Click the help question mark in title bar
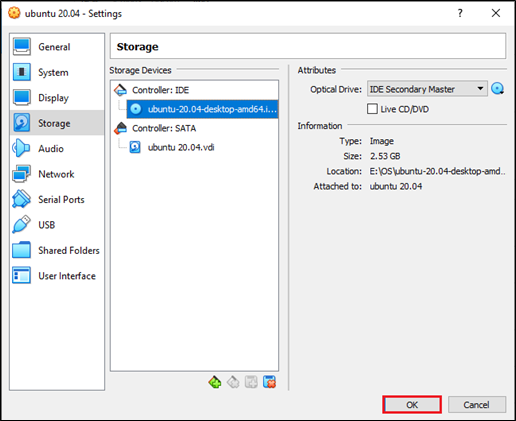516x421 pixels. 460,13
